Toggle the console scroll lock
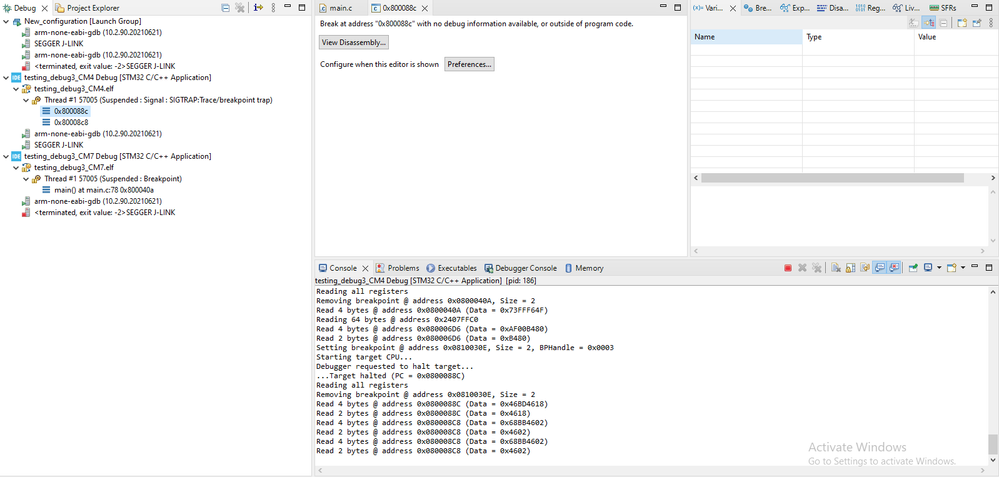 click(x=851, y=268)
